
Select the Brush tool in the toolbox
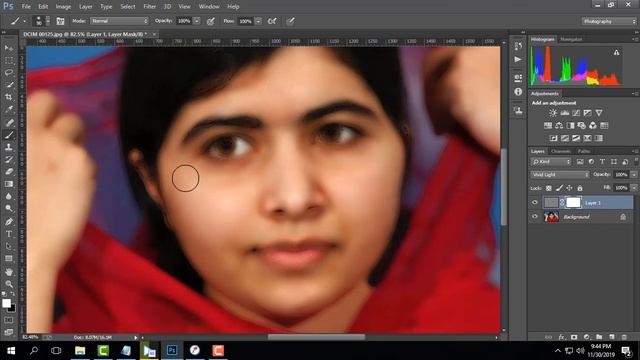coord(9,135)
